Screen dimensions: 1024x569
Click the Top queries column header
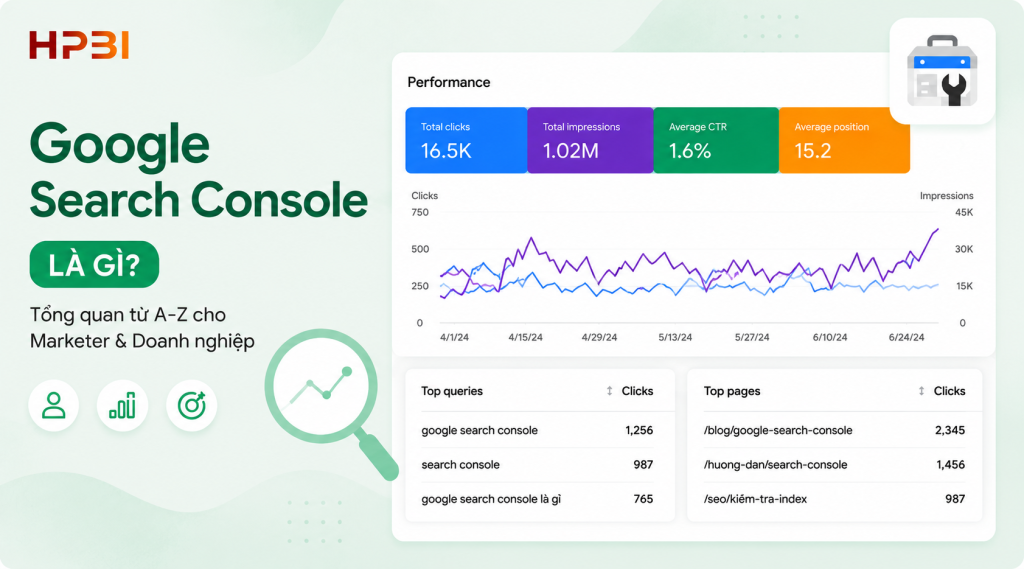(x=452, y=391)
